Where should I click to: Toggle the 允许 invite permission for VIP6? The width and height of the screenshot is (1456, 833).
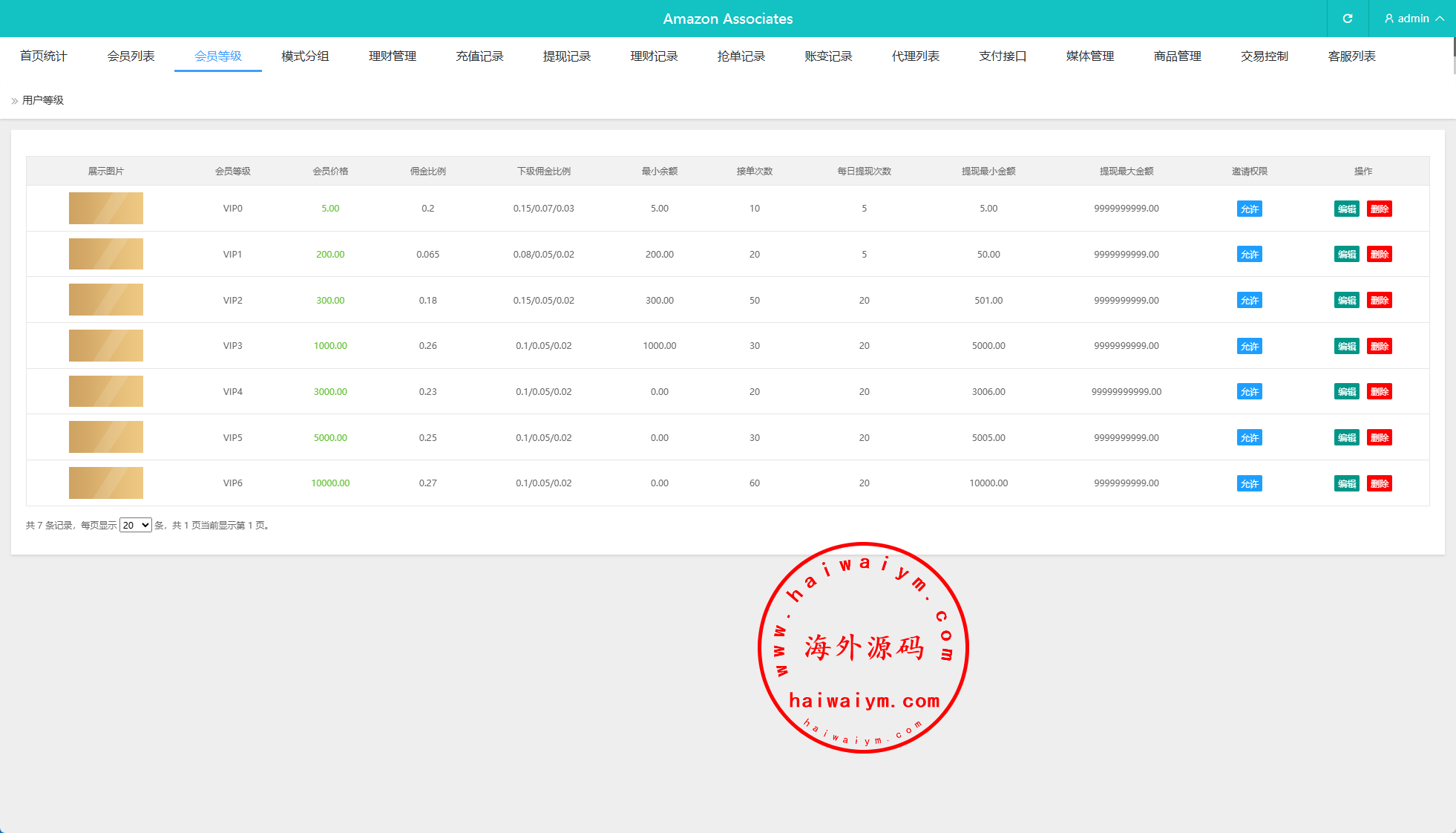tap(1249, 483)
